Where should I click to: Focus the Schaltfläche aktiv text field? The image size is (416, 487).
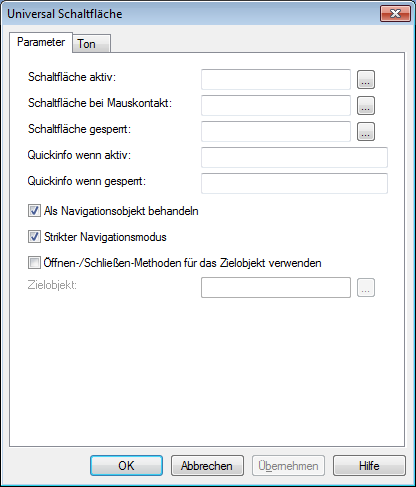click(x=276, y=79)
